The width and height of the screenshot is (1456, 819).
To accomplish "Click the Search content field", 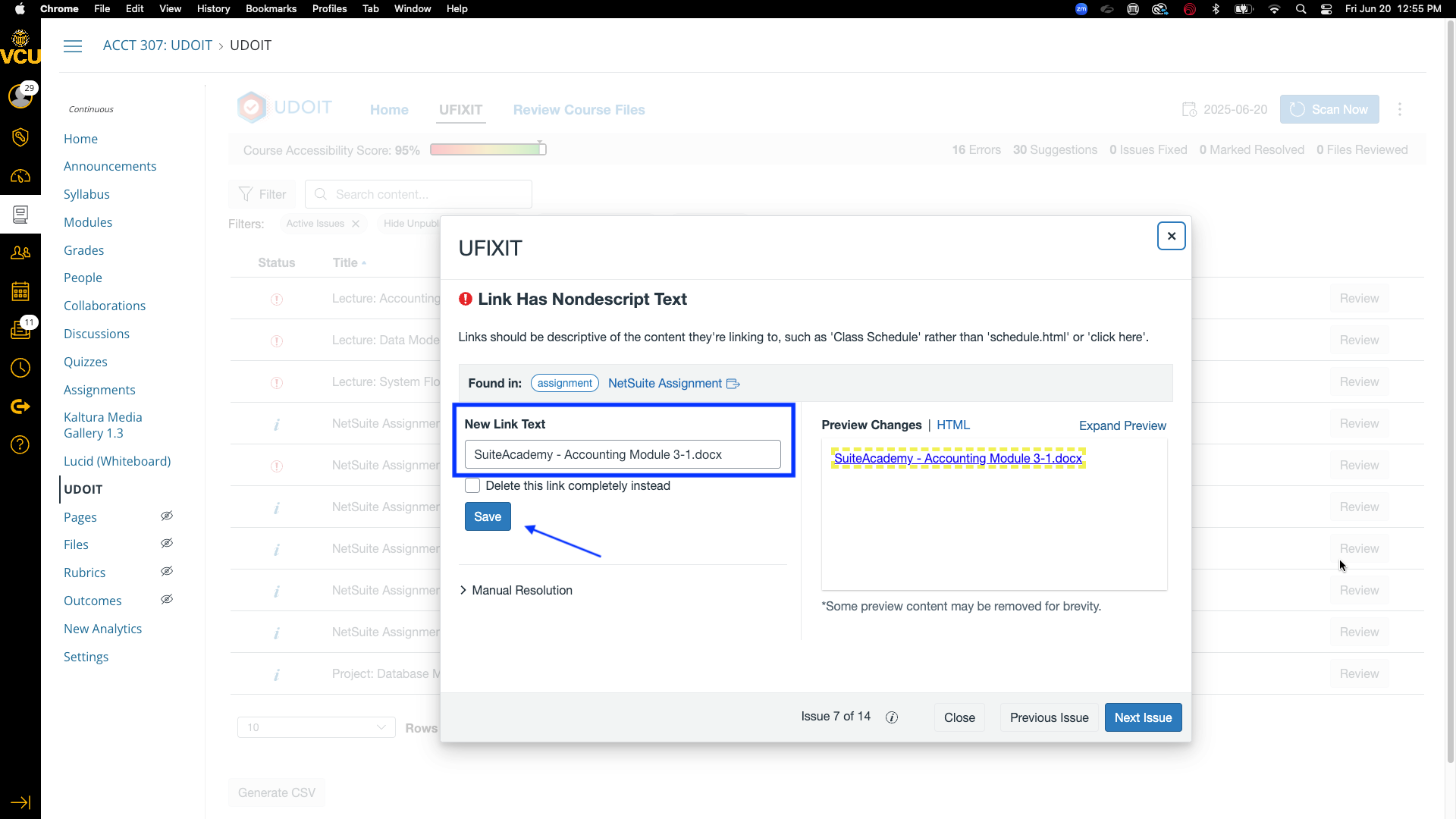I will (418, 194).
